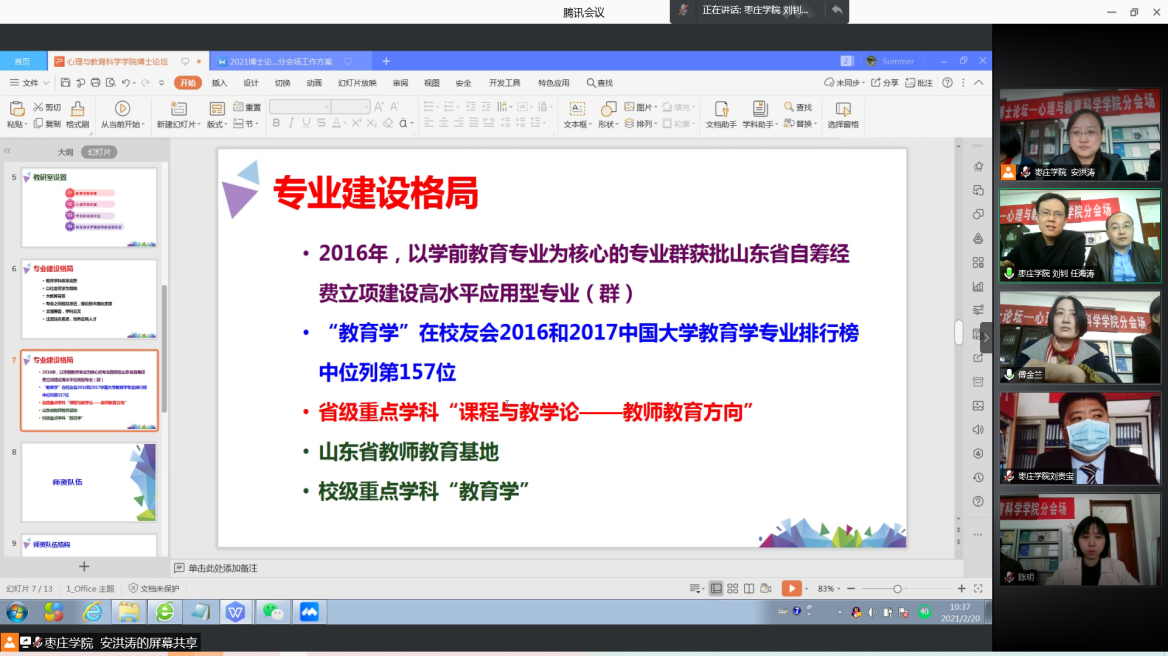
Task: Click the orange slideshow play button in status bar
Action: [x=791, y=589]
